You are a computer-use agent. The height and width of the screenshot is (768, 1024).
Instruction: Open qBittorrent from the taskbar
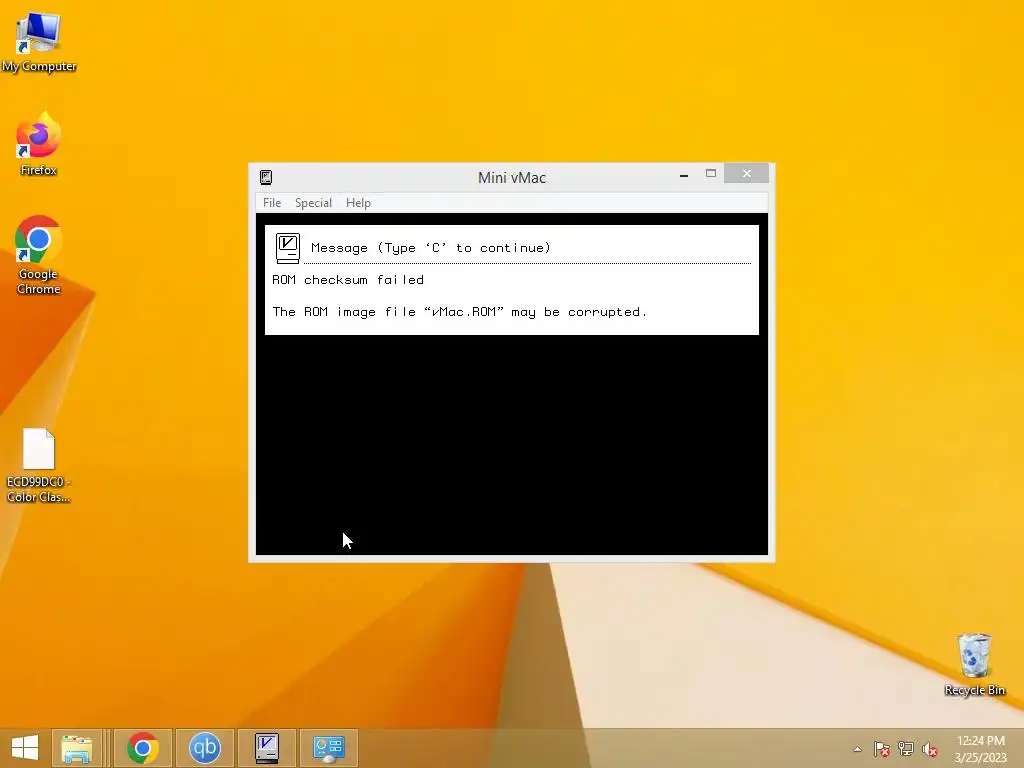coord(204,748)
